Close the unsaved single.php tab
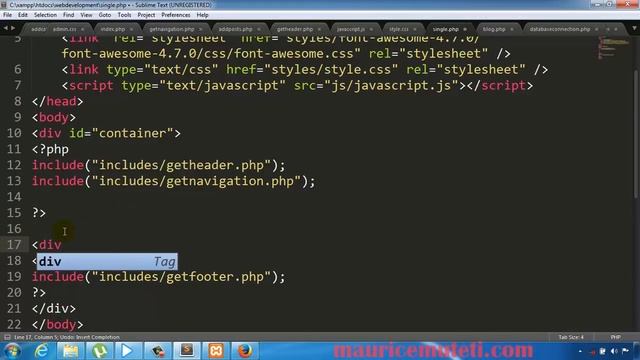Screen dimensions: 640x360 [x=465, y=29]
